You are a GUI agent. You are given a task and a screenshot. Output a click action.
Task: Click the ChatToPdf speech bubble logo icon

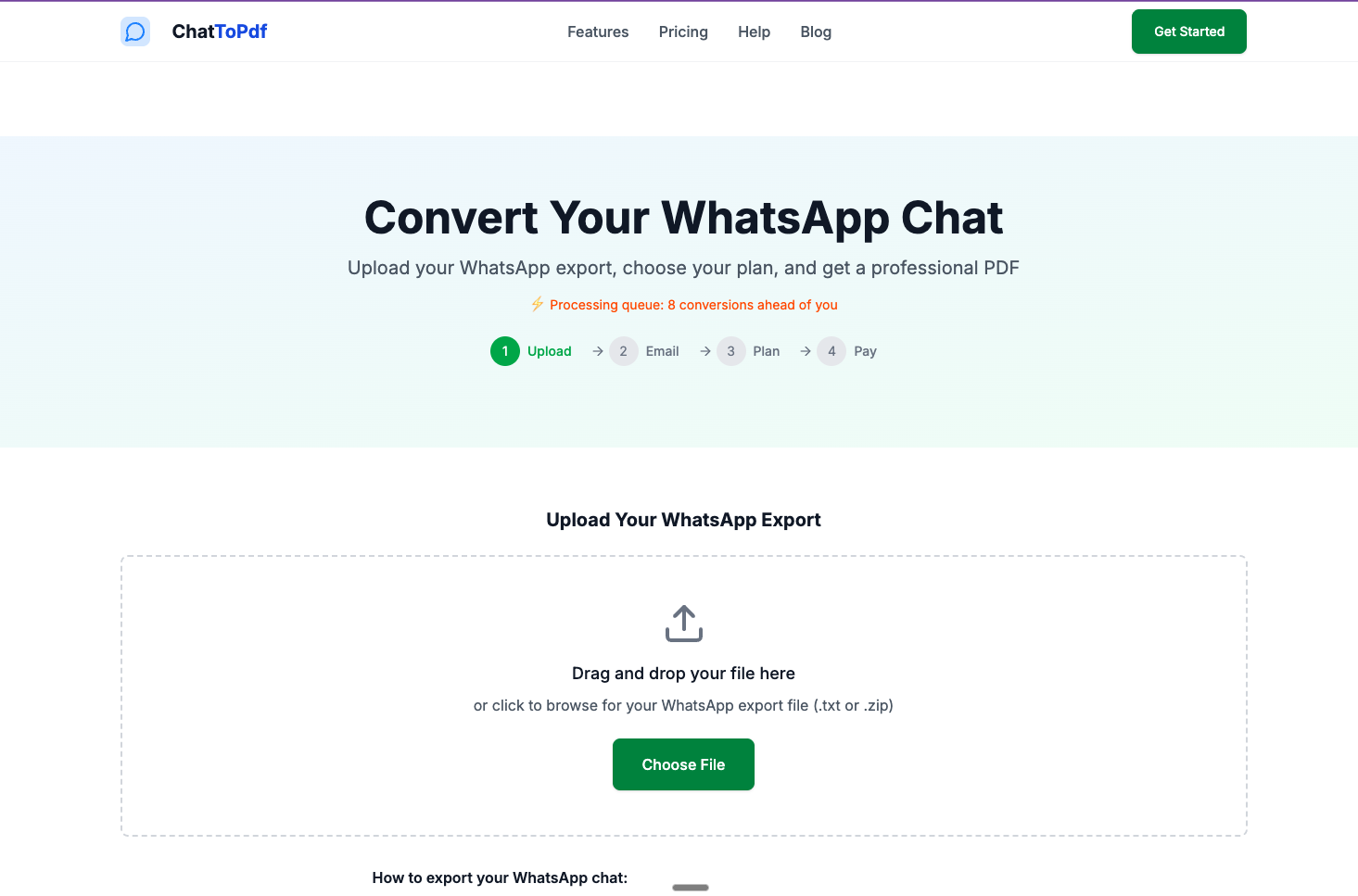(x=135, y=32)
